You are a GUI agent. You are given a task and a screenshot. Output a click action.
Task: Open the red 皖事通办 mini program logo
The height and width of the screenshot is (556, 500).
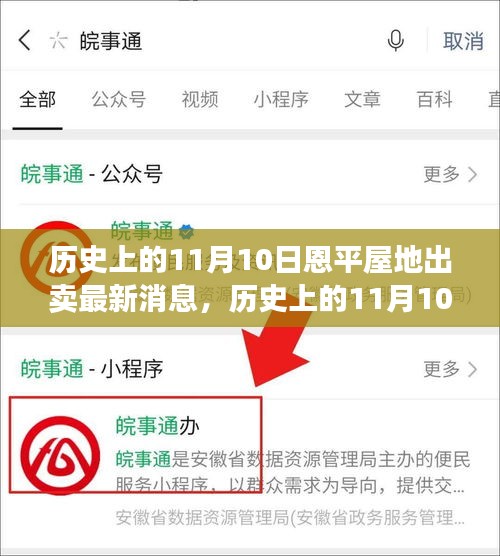coord(60,455)
